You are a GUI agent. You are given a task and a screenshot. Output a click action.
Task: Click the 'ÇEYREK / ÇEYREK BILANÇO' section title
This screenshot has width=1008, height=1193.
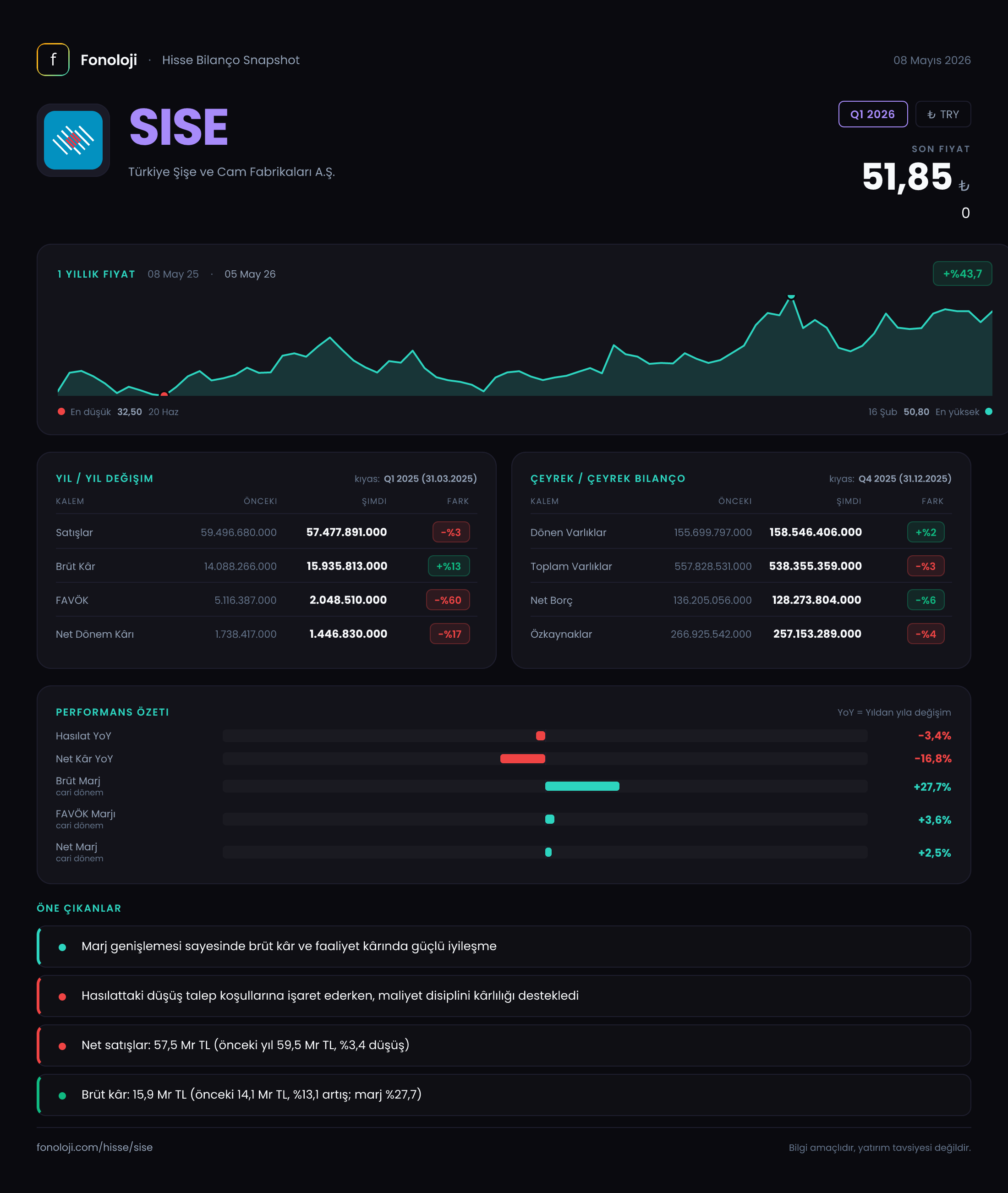pyautogui.click(x=608, y=479)
